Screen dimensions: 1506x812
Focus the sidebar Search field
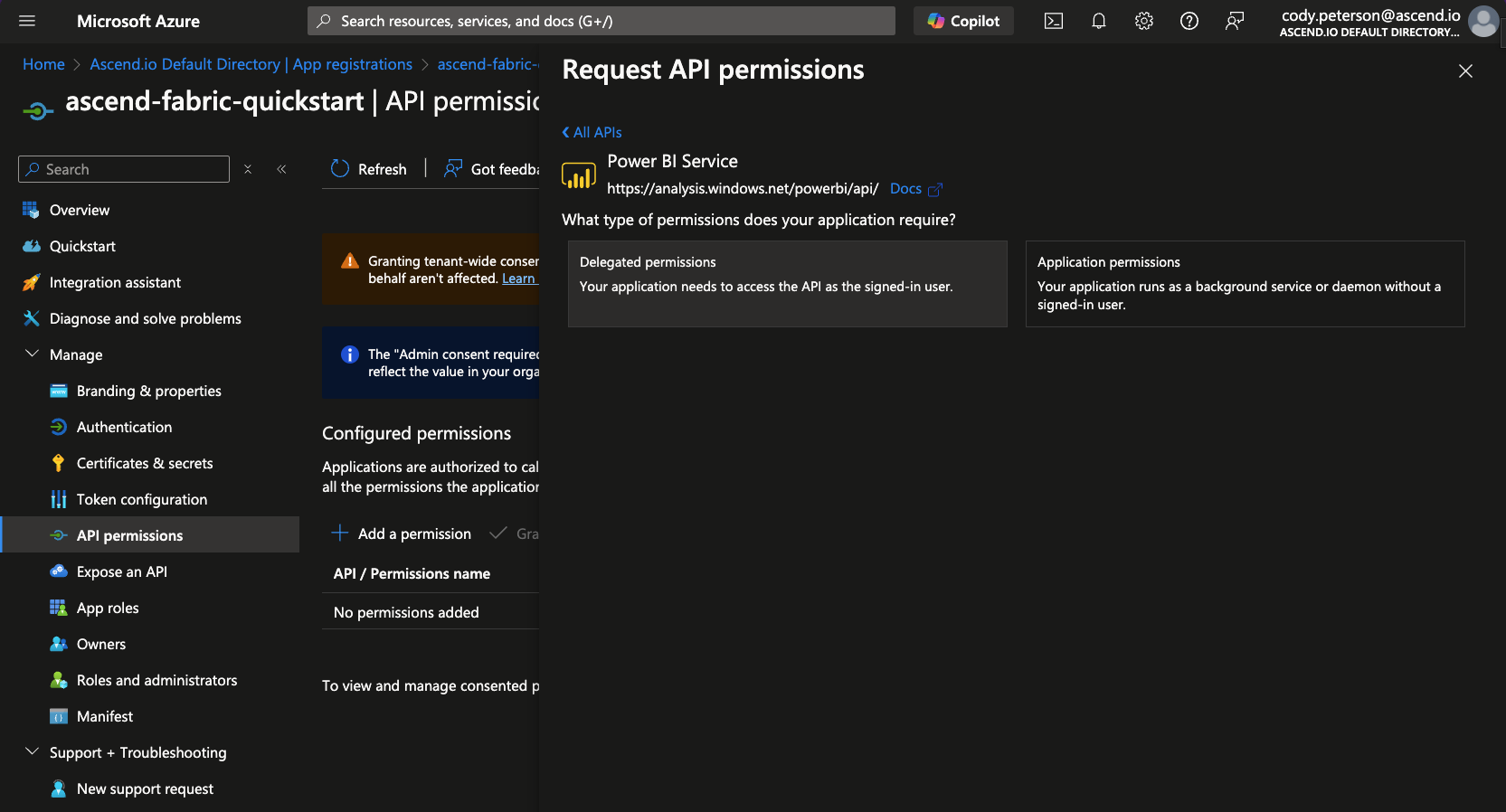pos(124,169)
